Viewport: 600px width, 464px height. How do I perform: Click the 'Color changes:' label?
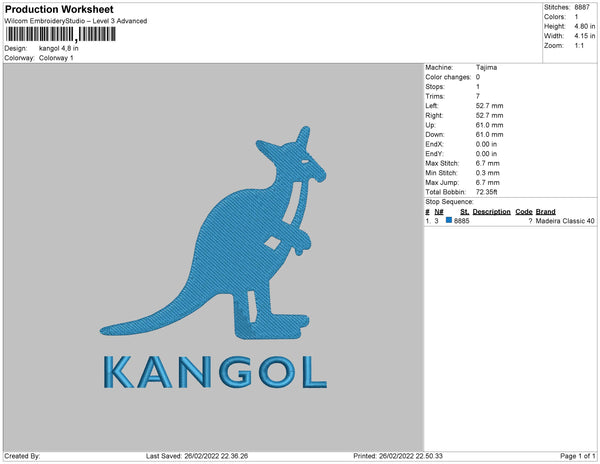click(448, 77)
